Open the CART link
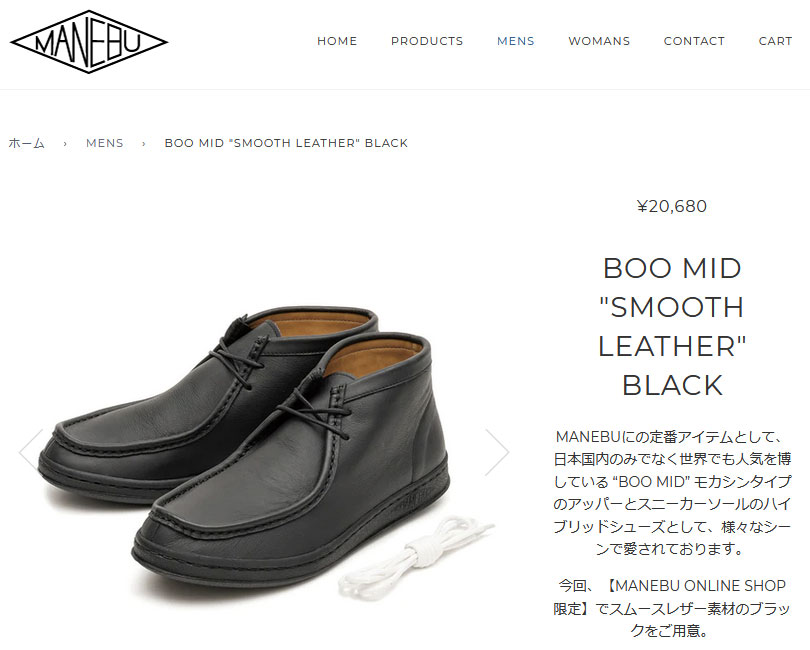This screenshot has width=810, height=650. point(775,41)
